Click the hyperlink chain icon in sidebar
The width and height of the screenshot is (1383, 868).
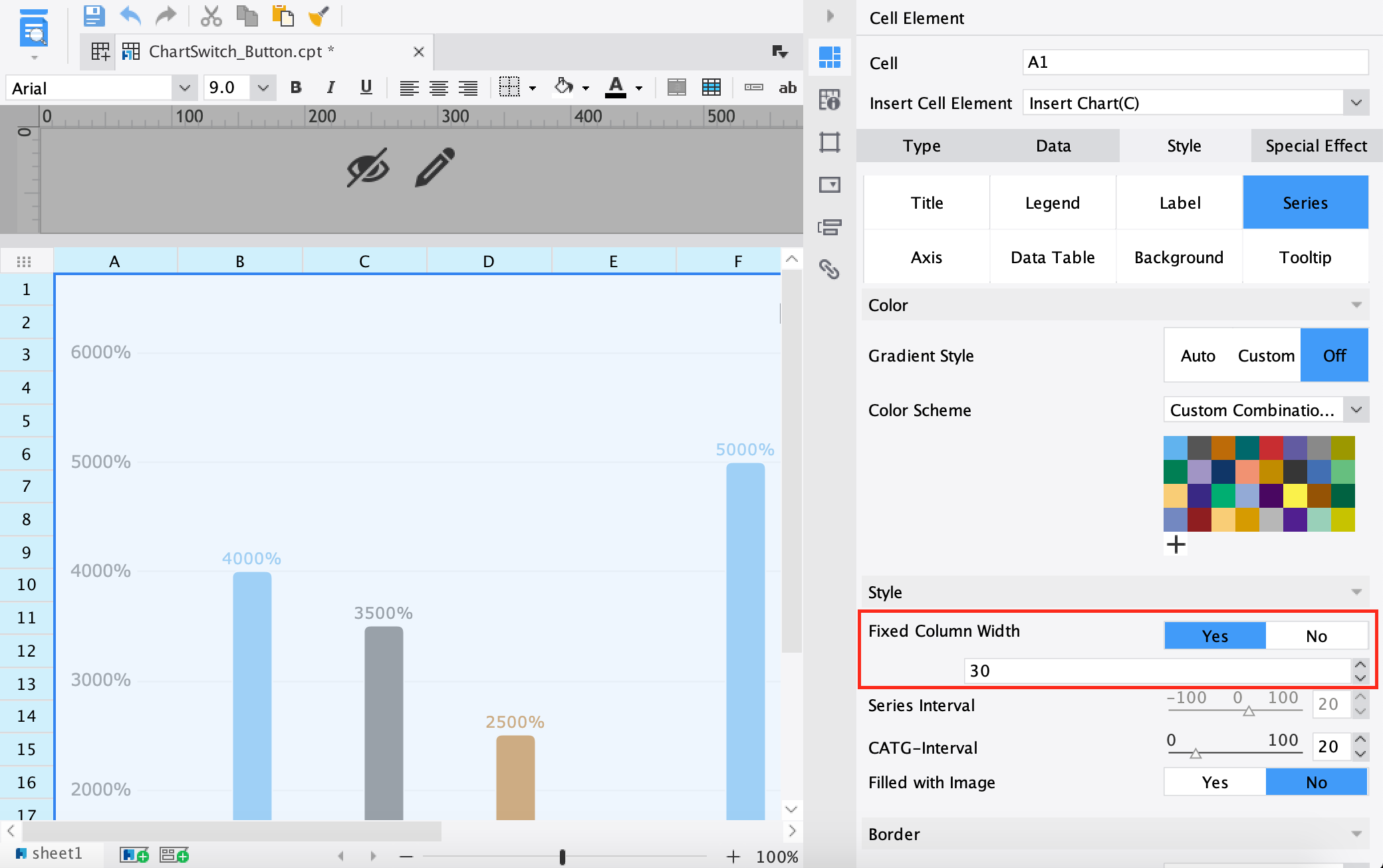click(x=829, y=269)
